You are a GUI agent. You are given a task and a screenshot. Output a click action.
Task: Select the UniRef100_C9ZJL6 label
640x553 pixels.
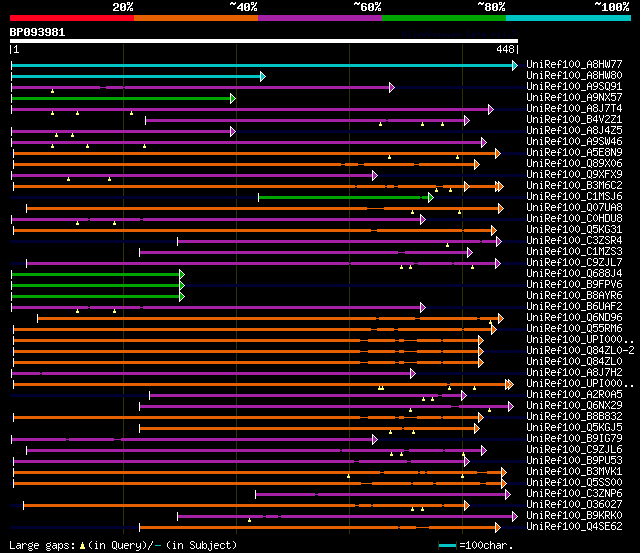click(574, 450)
